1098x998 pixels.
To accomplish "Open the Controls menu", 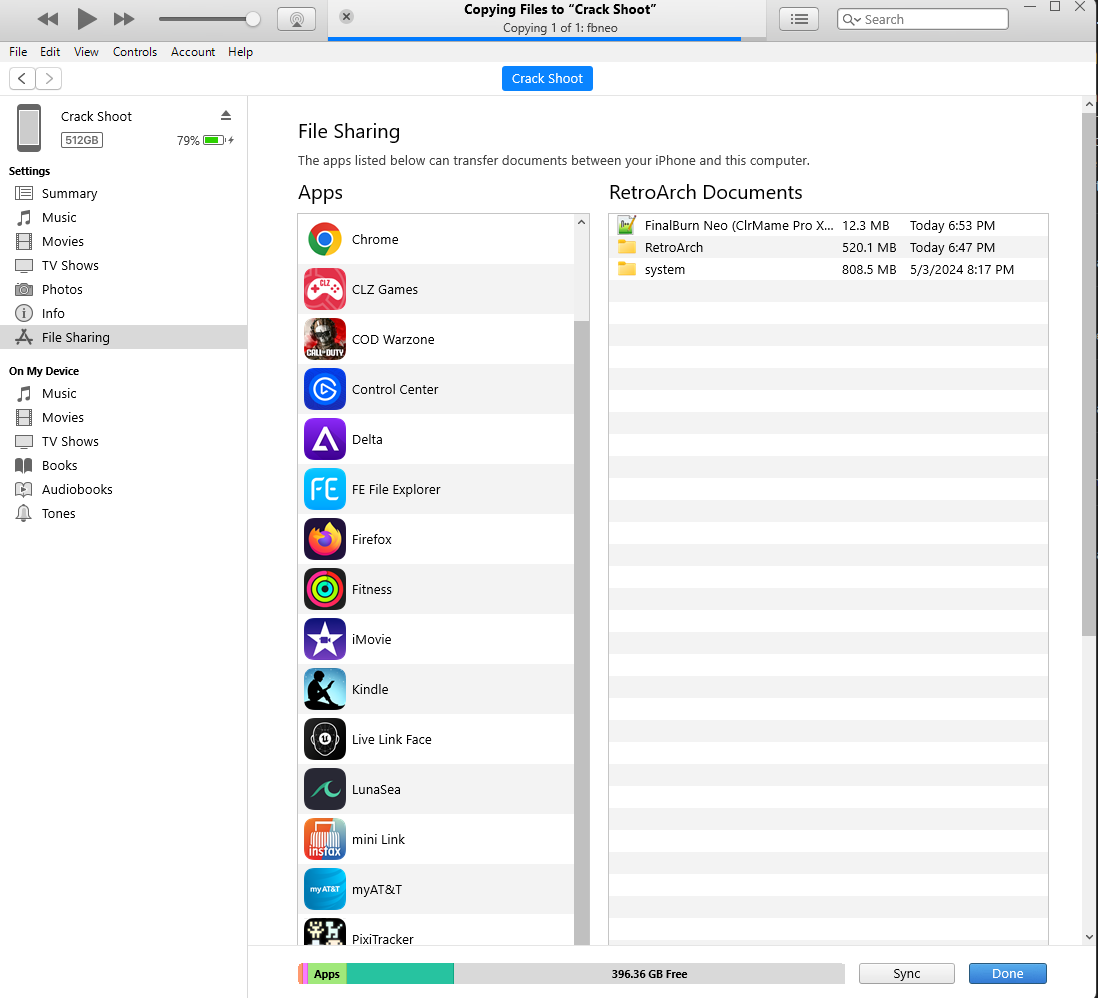I will coord(134,52).
